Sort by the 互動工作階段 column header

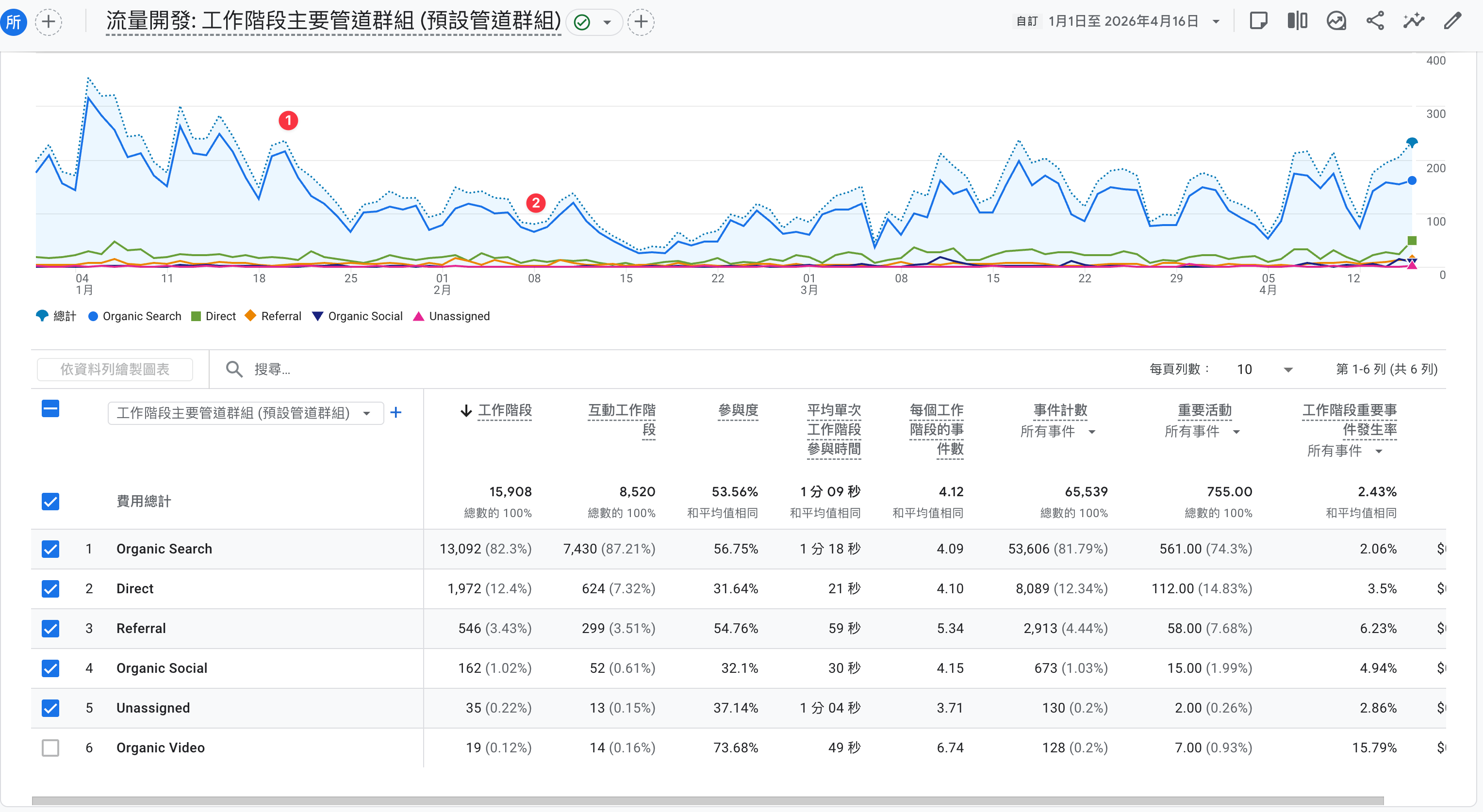pos(622,411)
